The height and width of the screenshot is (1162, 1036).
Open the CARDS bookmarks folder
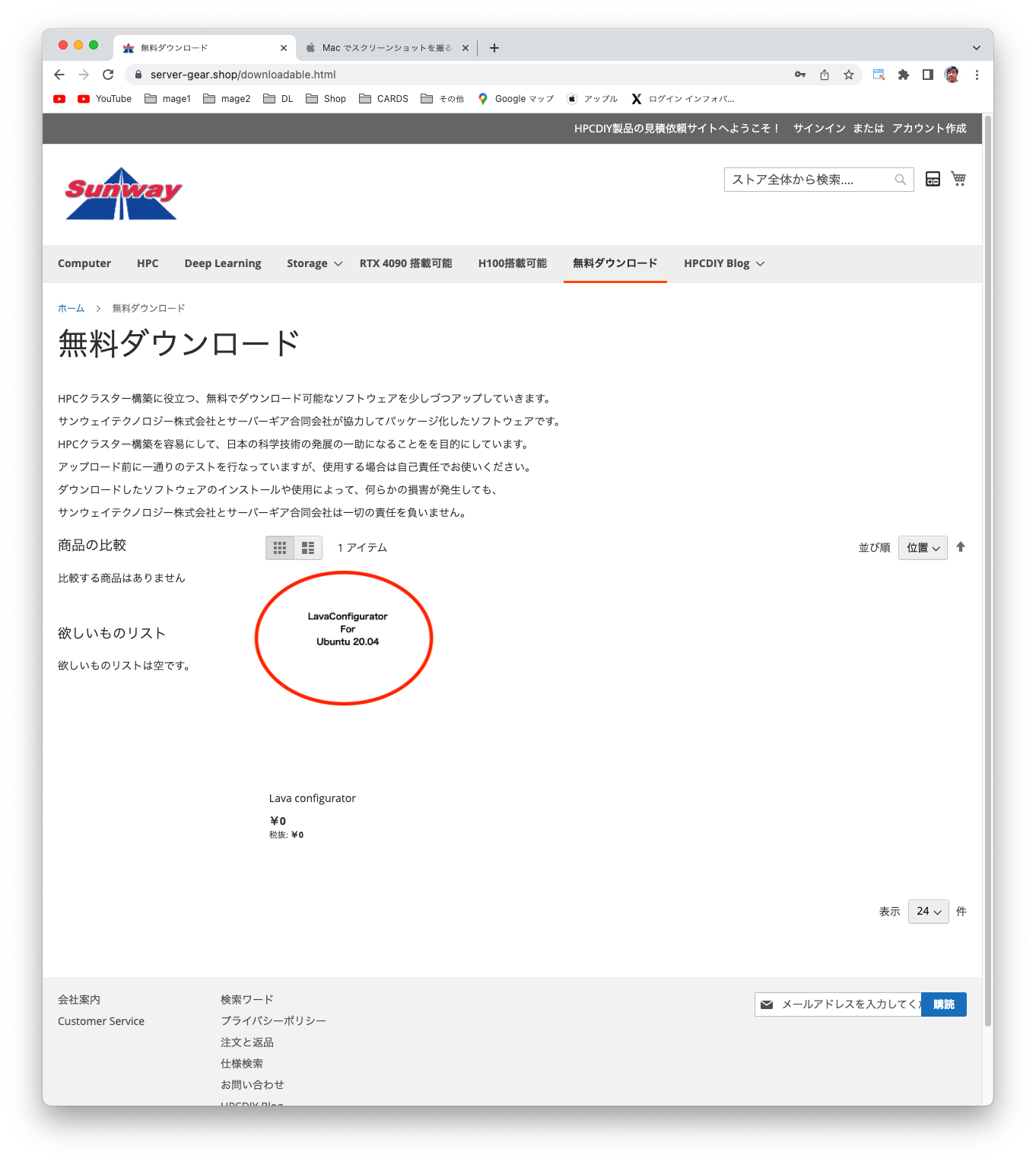pos(383,99)
